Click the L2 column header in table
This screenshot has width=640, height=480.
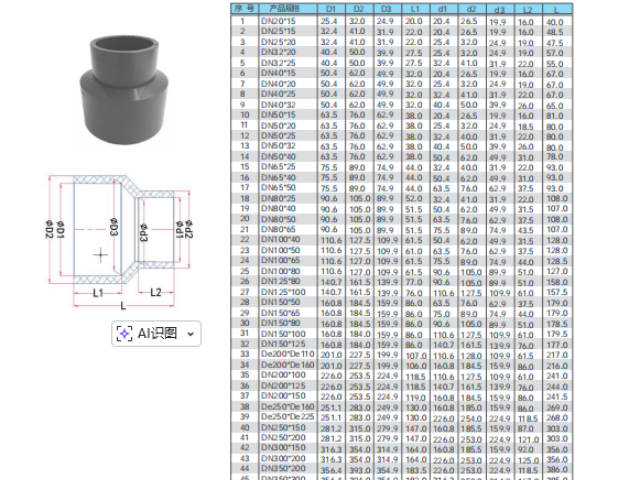(x=527, y=8)
